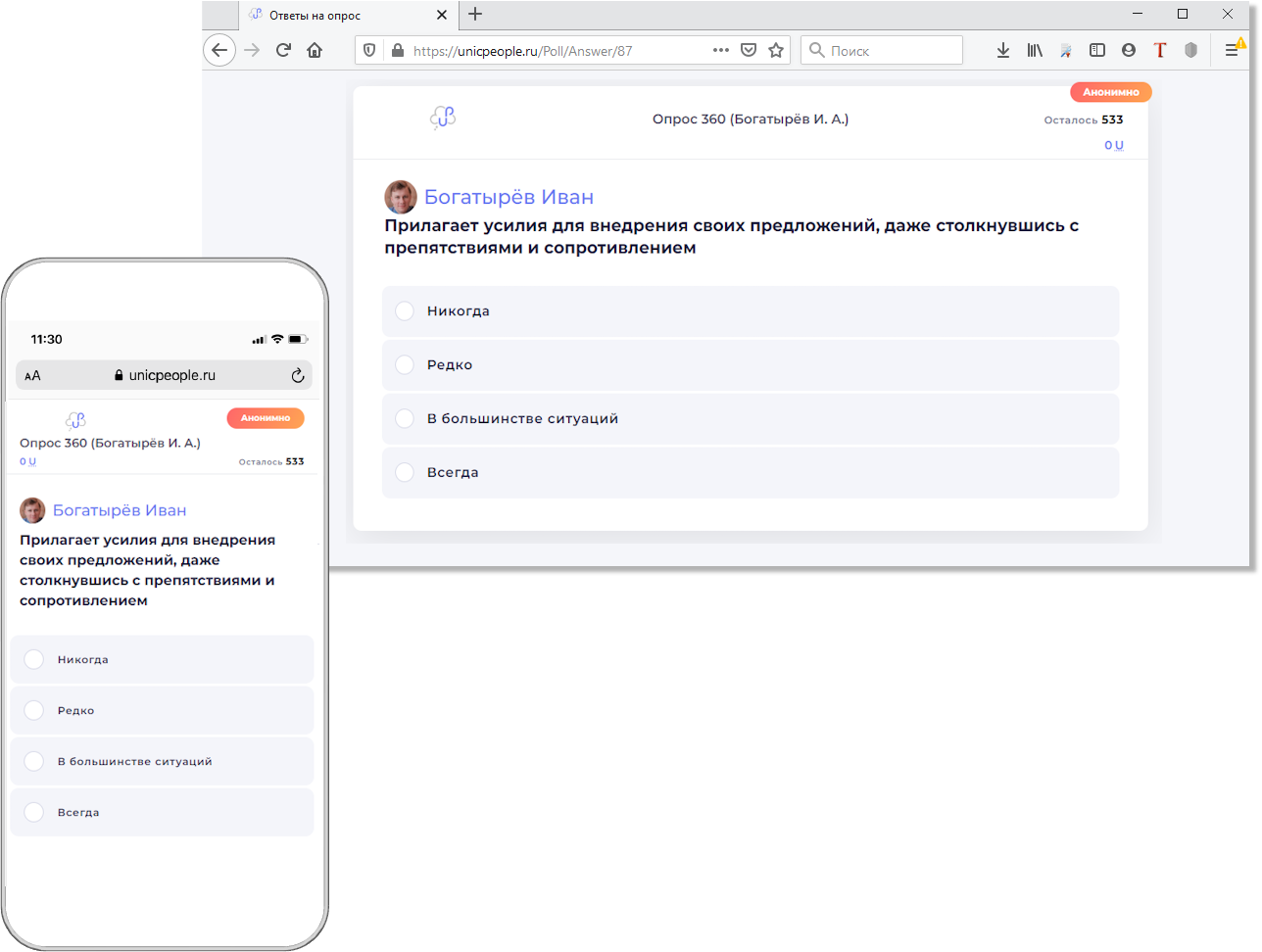Open the Library bookmarks and history icon
Image resolution: width=1262 pixels, height=952 pixels.
[x=1034, y=50]
